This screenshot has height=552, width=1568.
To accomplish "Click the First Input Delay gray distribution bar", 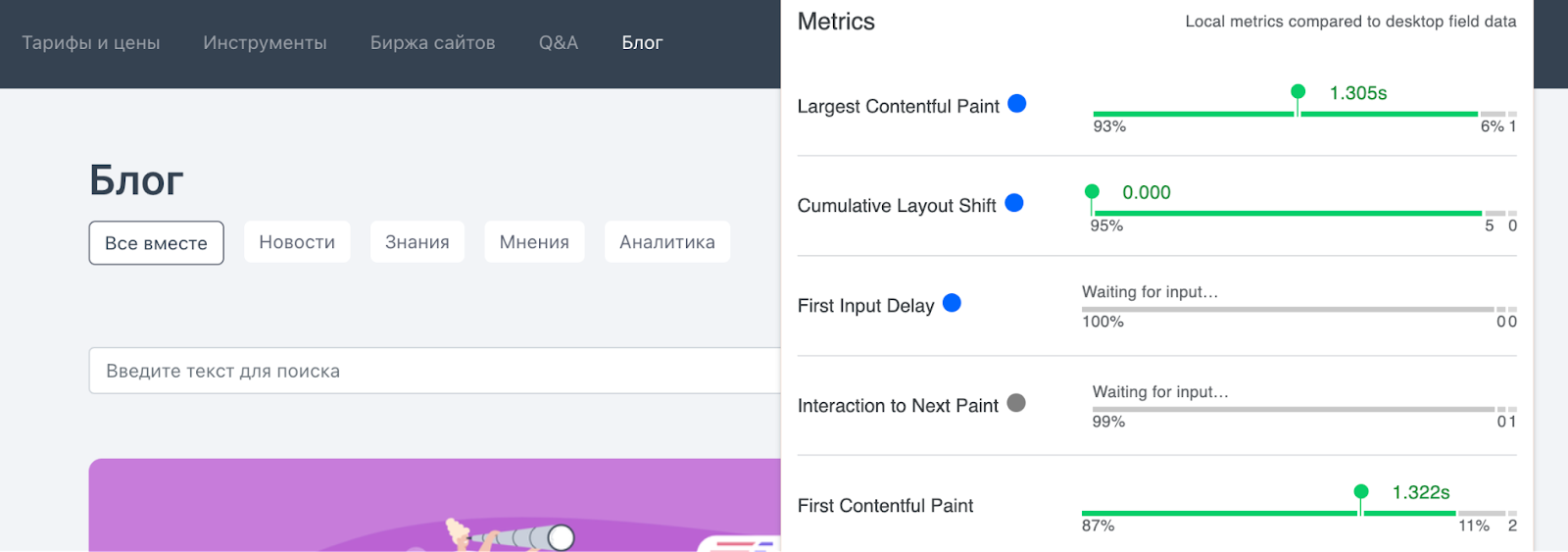I will tap(1287, 310).
